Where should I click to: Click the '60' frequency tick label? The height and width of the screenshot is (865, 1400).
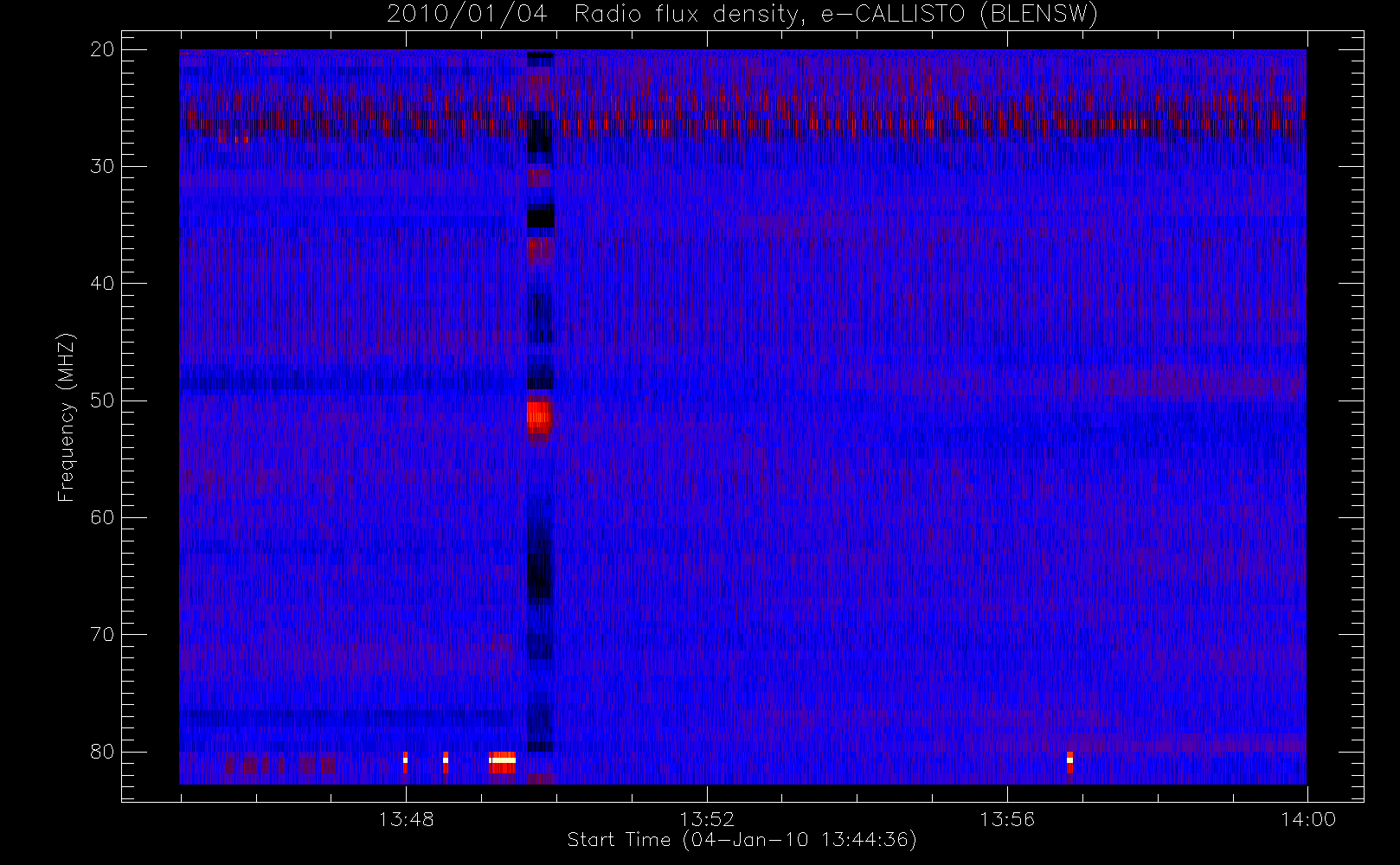102,517
